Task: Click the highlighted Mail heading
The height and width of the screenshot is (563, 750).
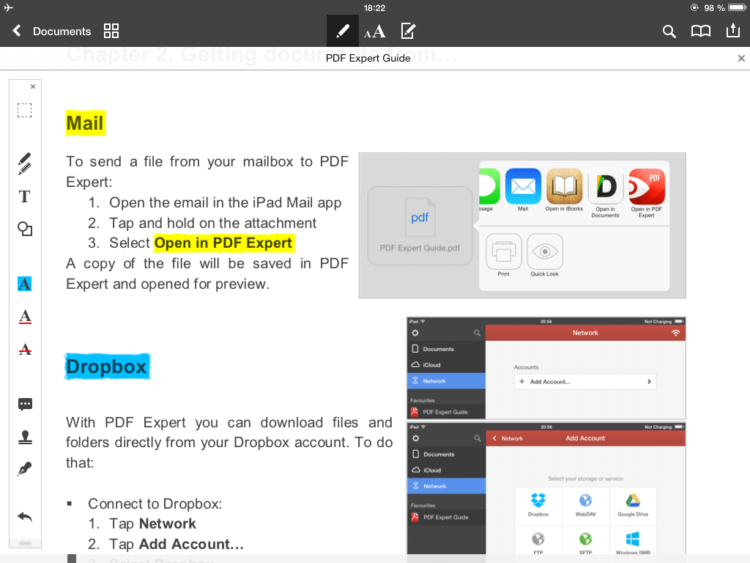Action: (x=85, y=123)
